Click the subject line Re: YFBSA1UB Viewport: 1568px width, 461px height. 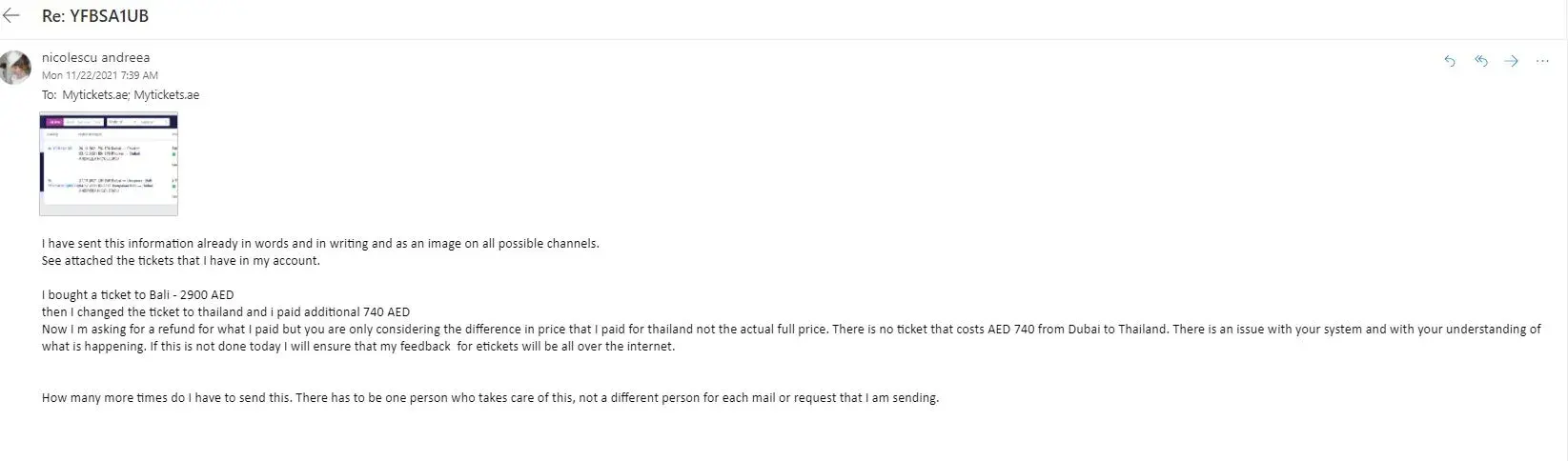(x=95, y=16)
